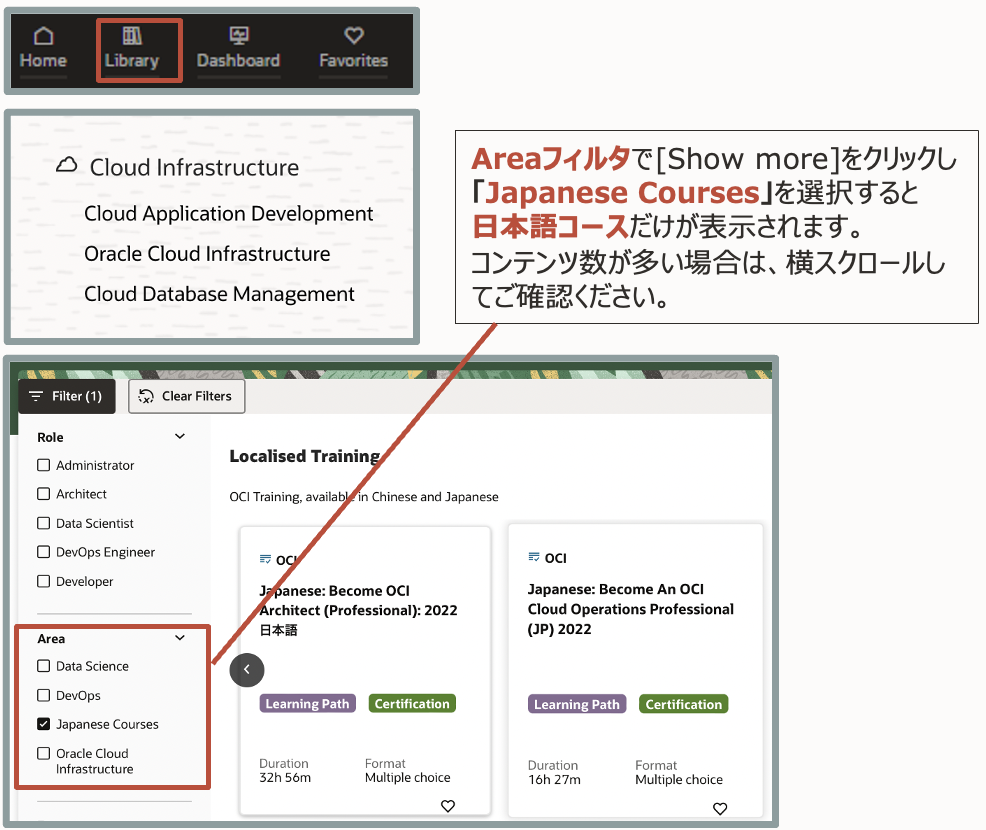Check the Architect role checkbox

(x=43, y=494)
